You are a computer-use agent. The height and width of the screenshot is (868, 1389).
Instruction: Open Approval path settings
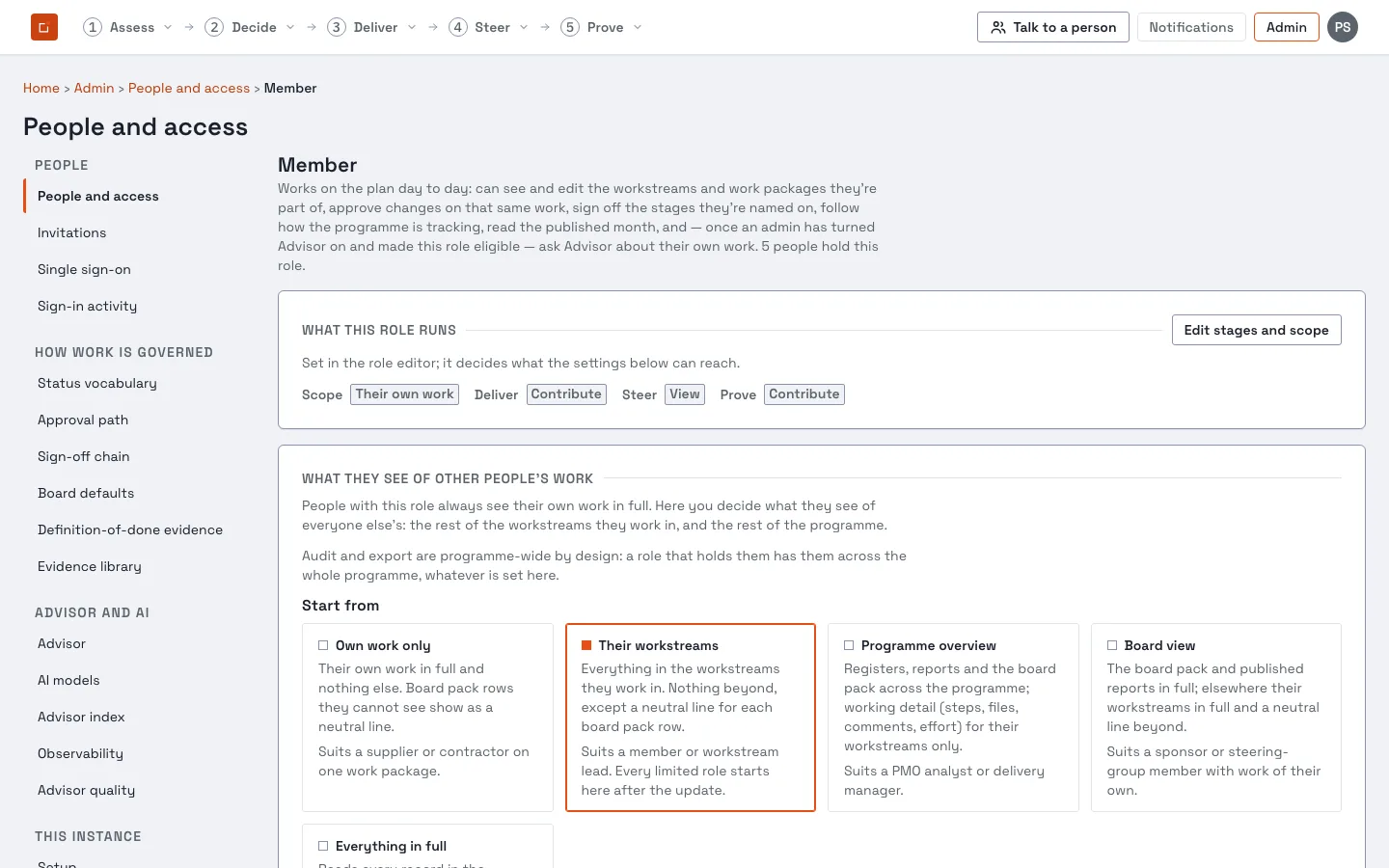(83, 420)
